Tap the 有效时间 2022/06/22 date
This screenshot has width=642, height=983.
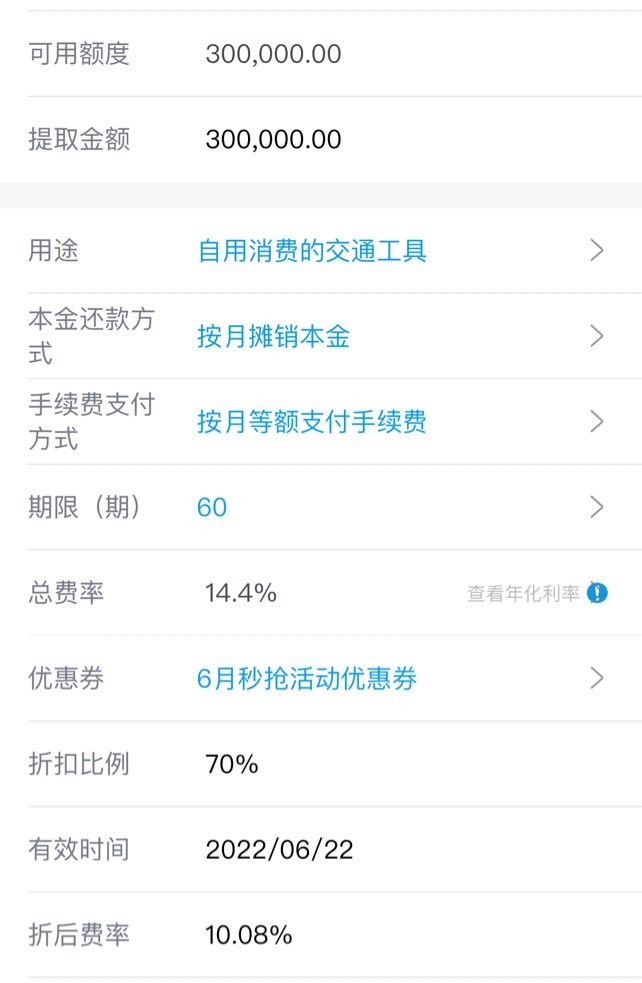pyautogui.click(x=280, y=850)
